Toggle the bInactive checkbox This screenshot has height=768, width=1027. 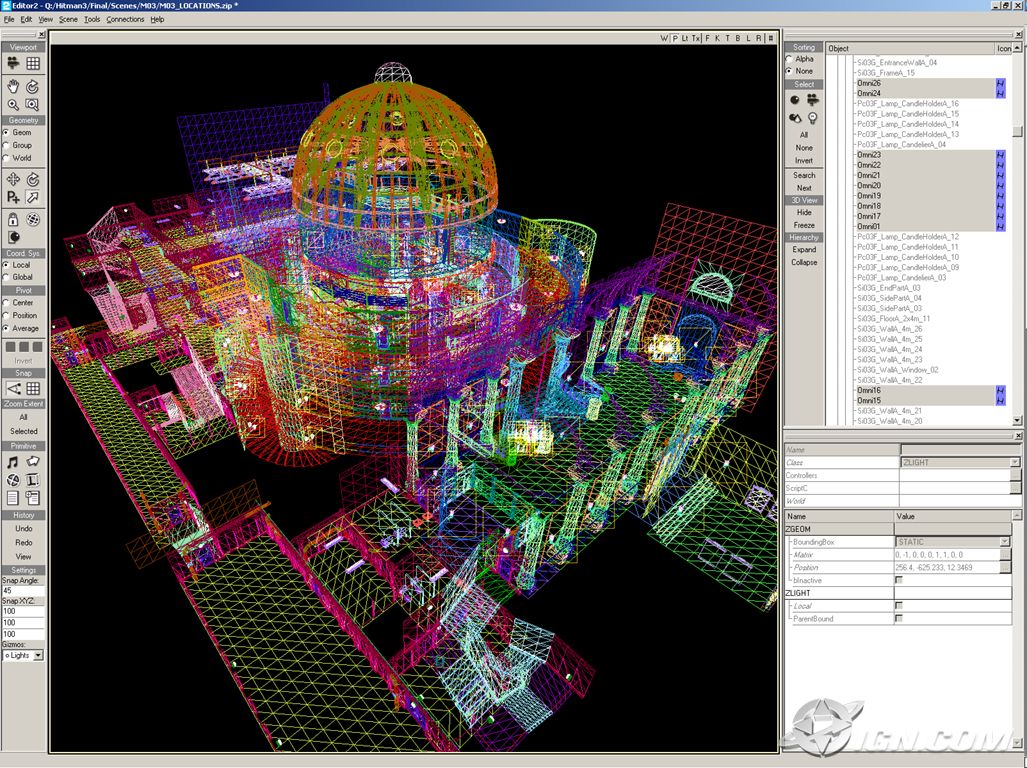tap(899, 580)
